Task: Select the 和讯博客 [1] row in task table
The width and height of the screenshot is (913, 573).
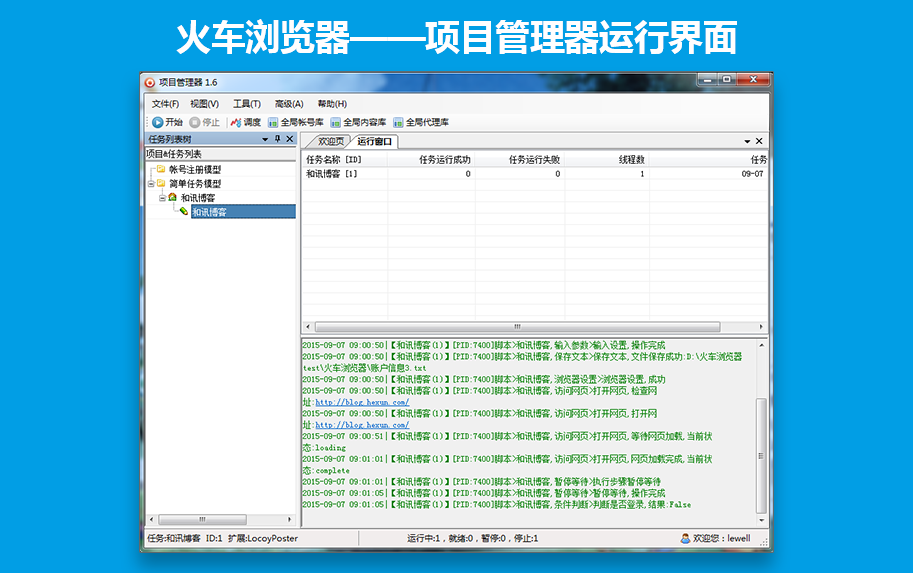Action: [x=332, y=174]
